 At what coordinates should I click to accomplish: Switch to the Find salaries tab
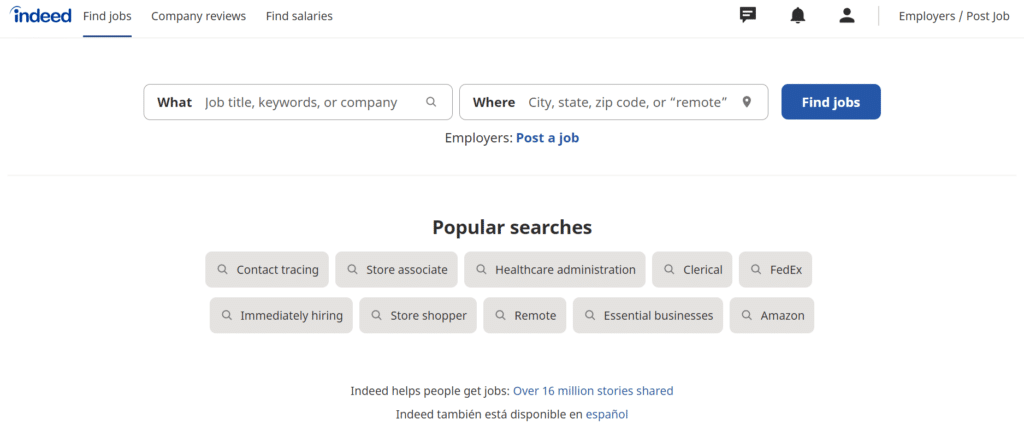[x=299, y=16]
